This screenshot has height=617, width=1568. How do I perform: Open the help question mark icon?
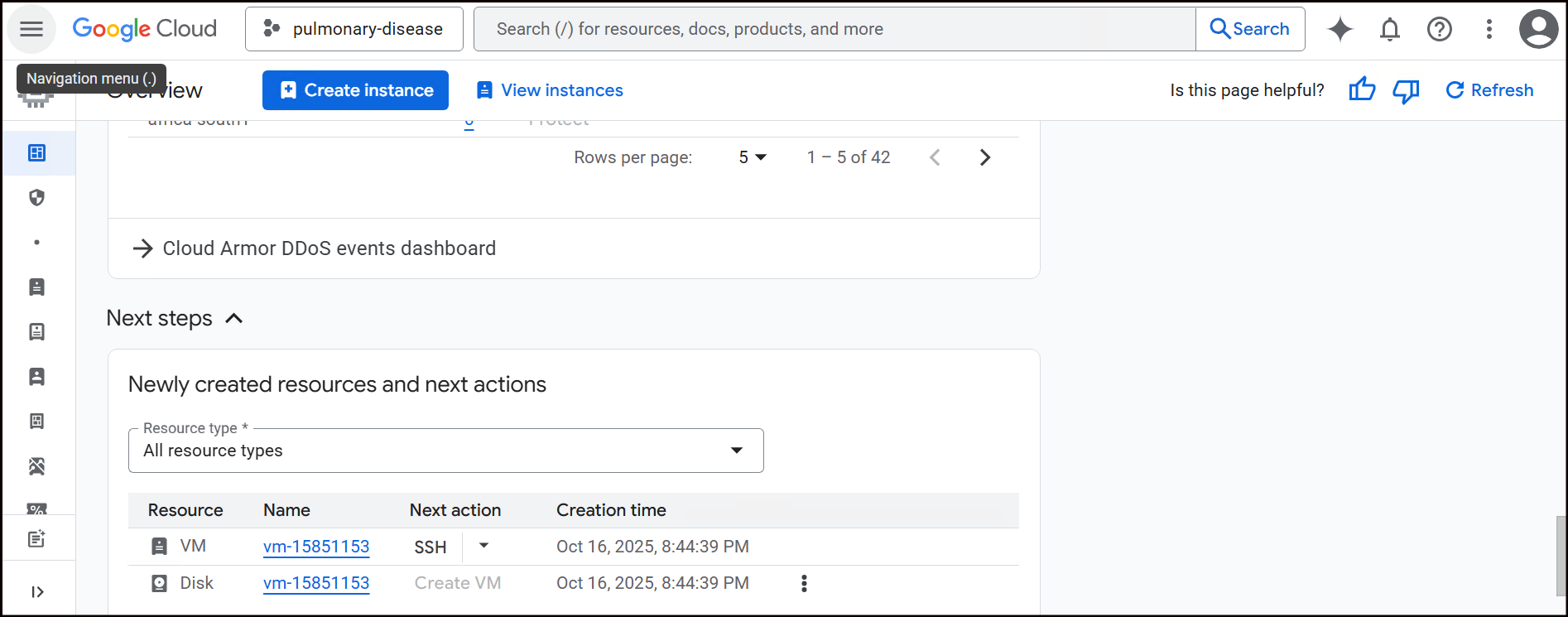pos(1439,29)
